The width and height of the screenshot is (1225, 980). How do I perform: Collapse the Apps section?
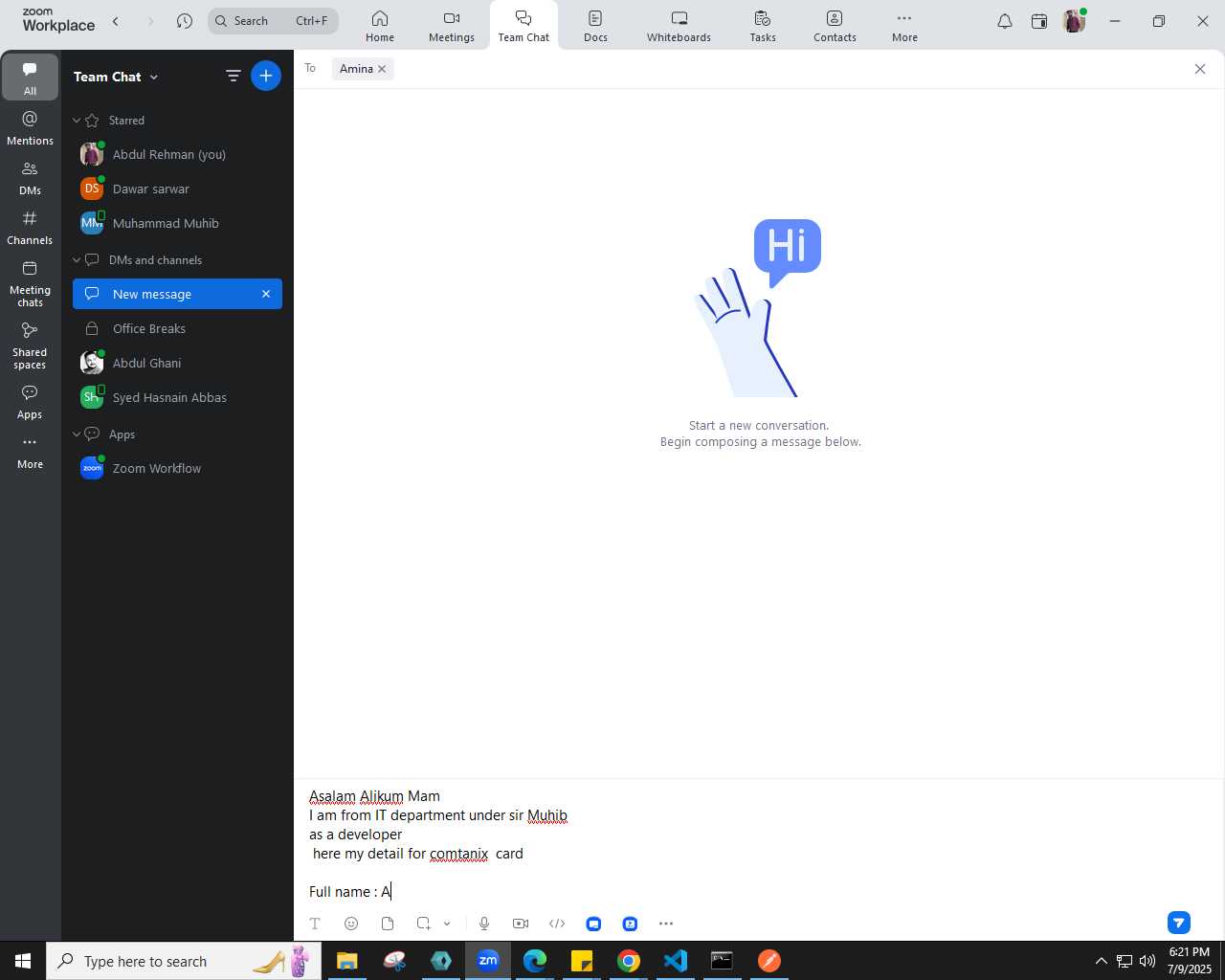(x=77, y=434)
